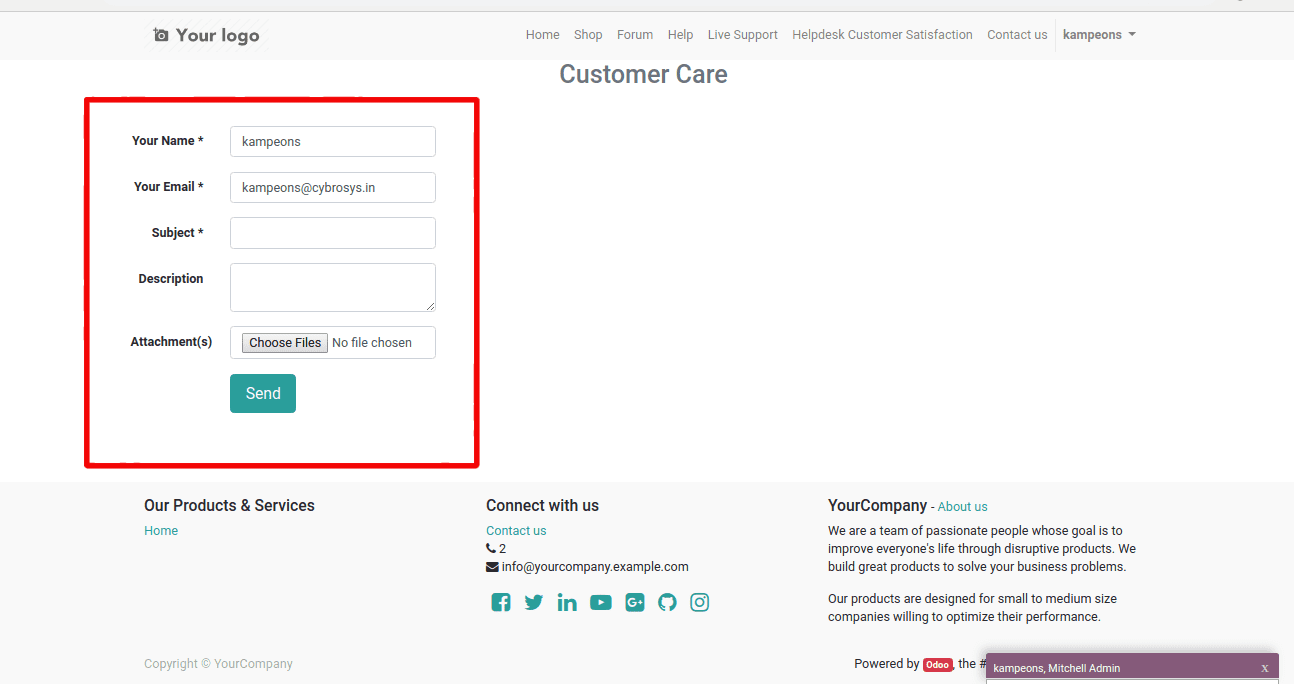Click the Our Products & Services heading

[229, 506]
